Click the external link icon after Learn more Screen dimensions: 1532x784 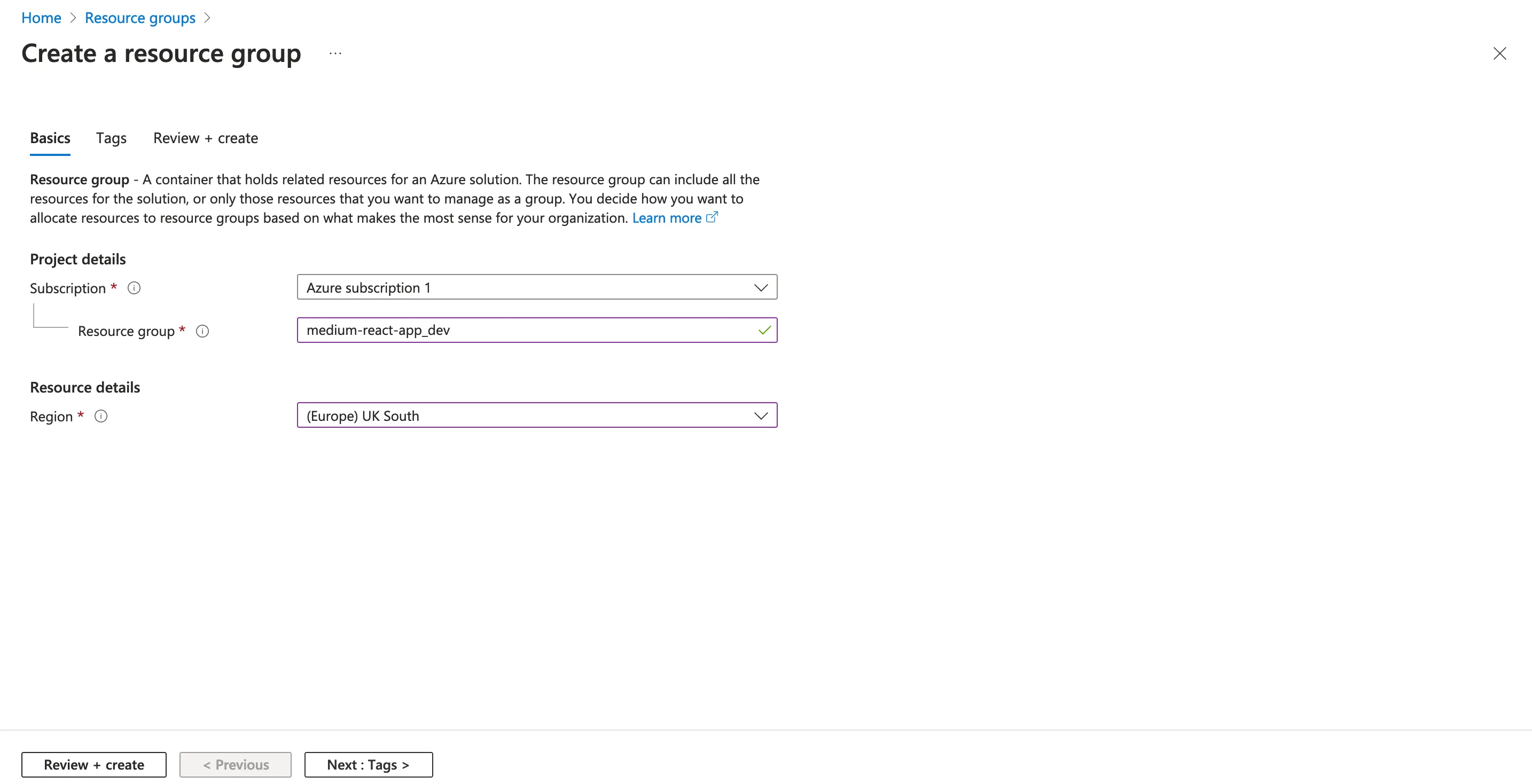712,217
